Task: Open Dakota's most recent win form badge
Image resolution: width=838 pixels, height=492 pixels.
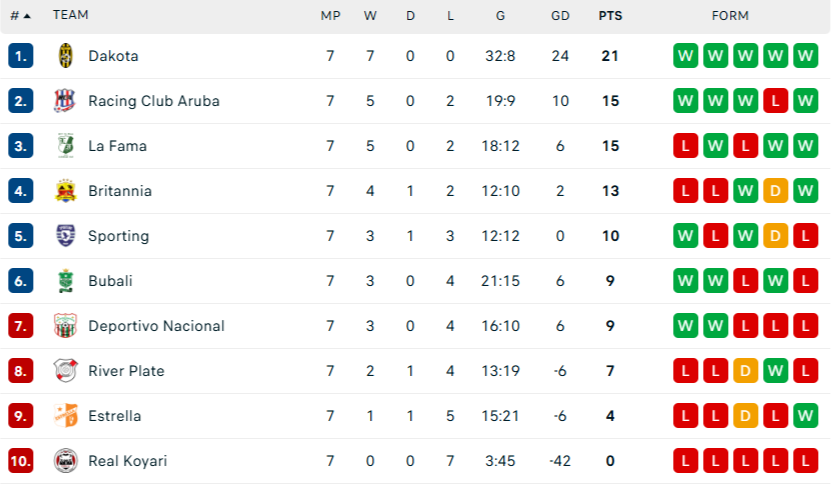Action: [805, 56]
